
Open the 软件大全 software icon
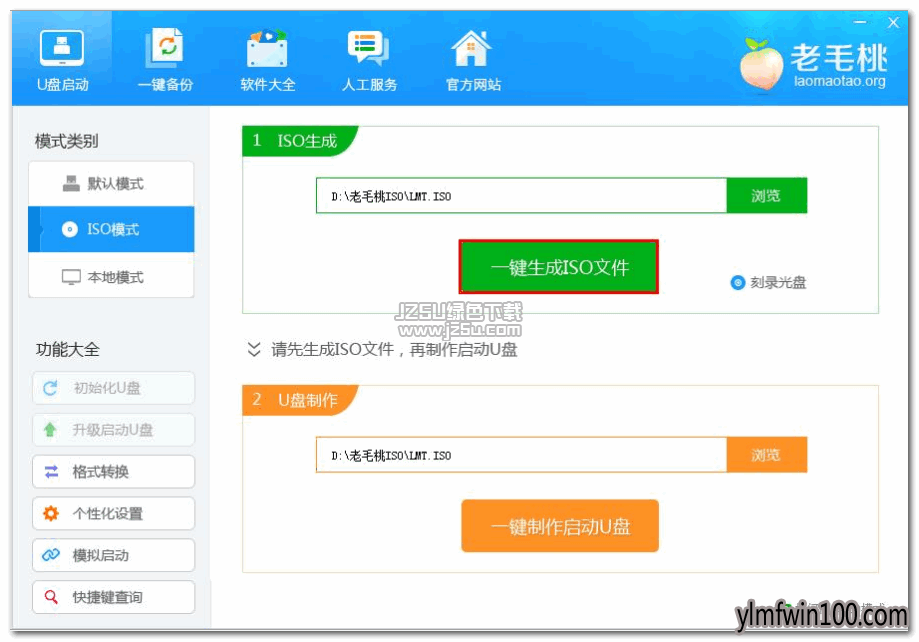click(x=267, y=60)
